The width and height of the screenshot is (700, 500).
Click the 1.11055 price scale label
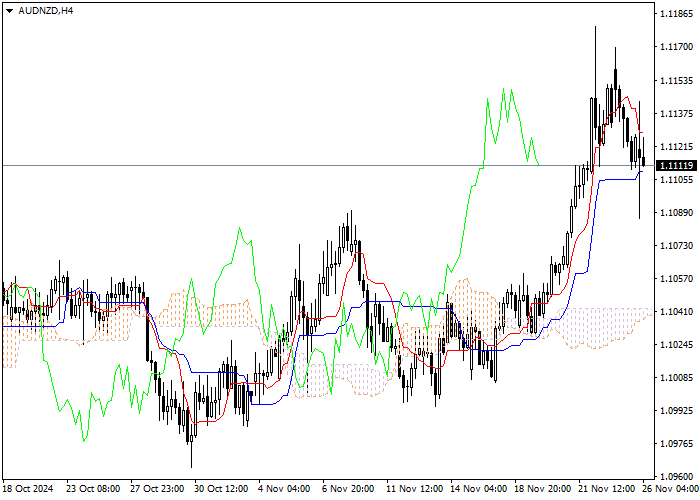pyautogui.click(x=676, y=180)
